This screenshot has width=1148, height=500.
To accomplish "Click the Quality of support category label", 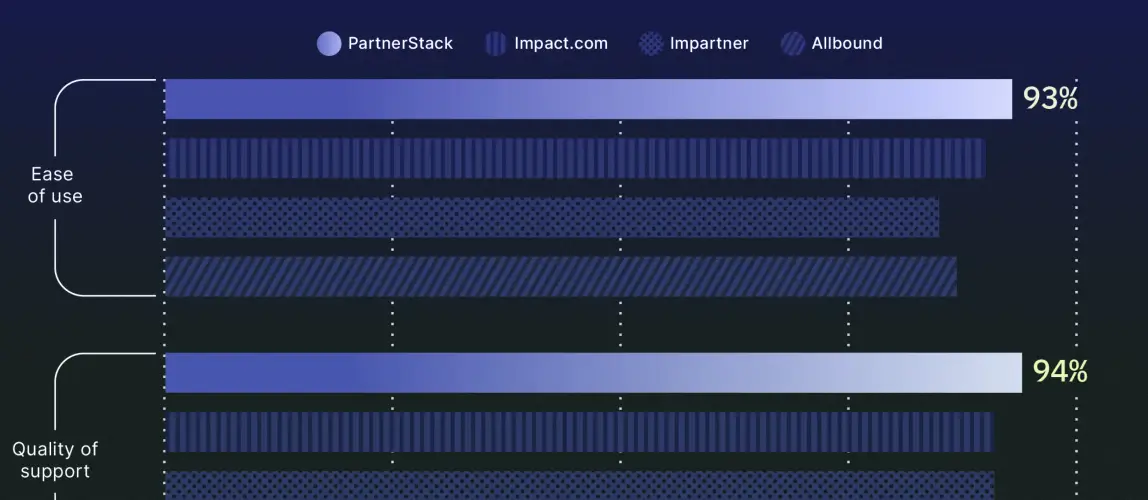I will click(55, 460).
